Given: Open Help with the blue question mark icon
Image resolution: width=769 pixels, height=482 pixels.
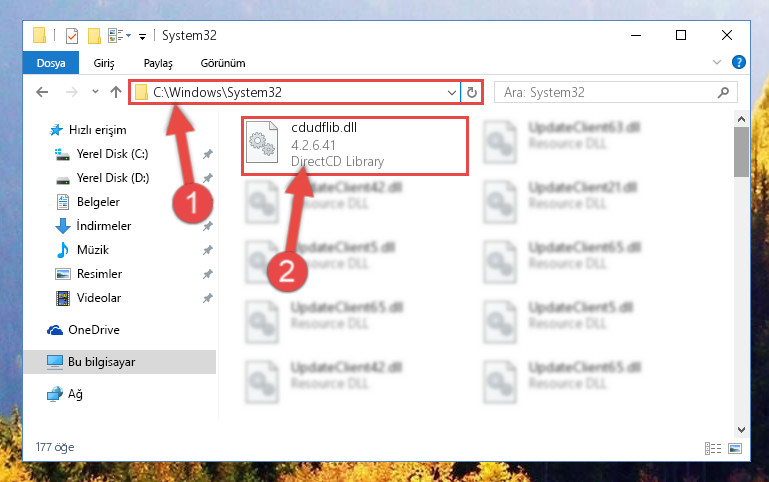Looking at the screenshot, I should click(738, 62).
